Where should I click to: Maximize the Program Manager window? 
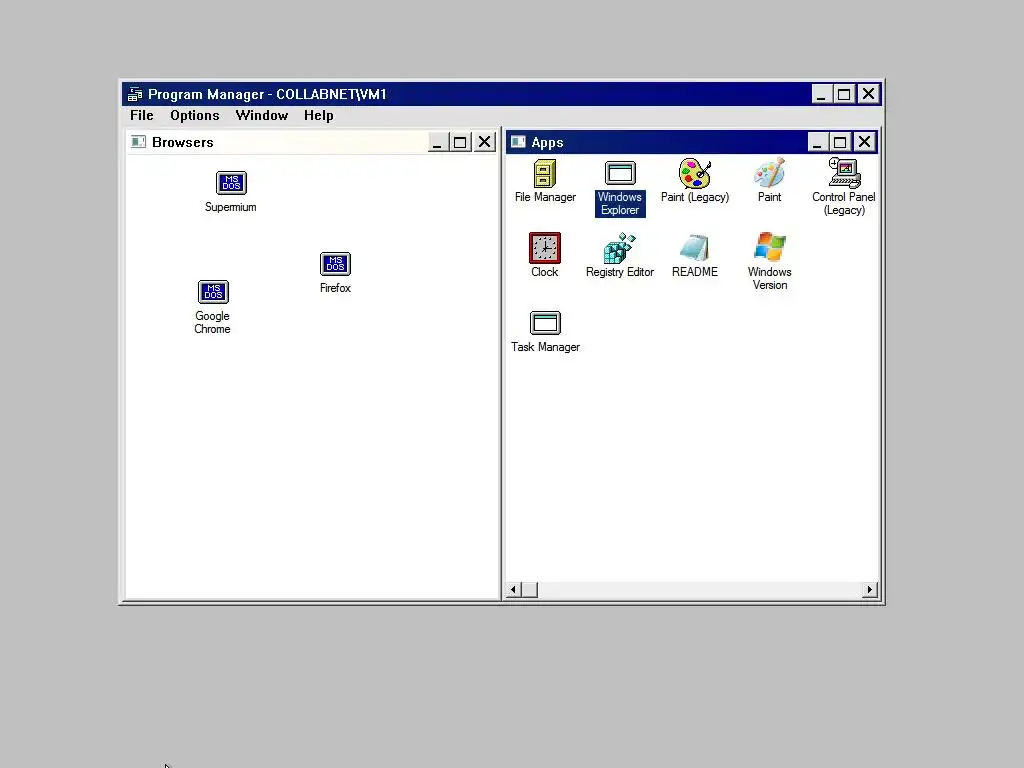[844, 94]
